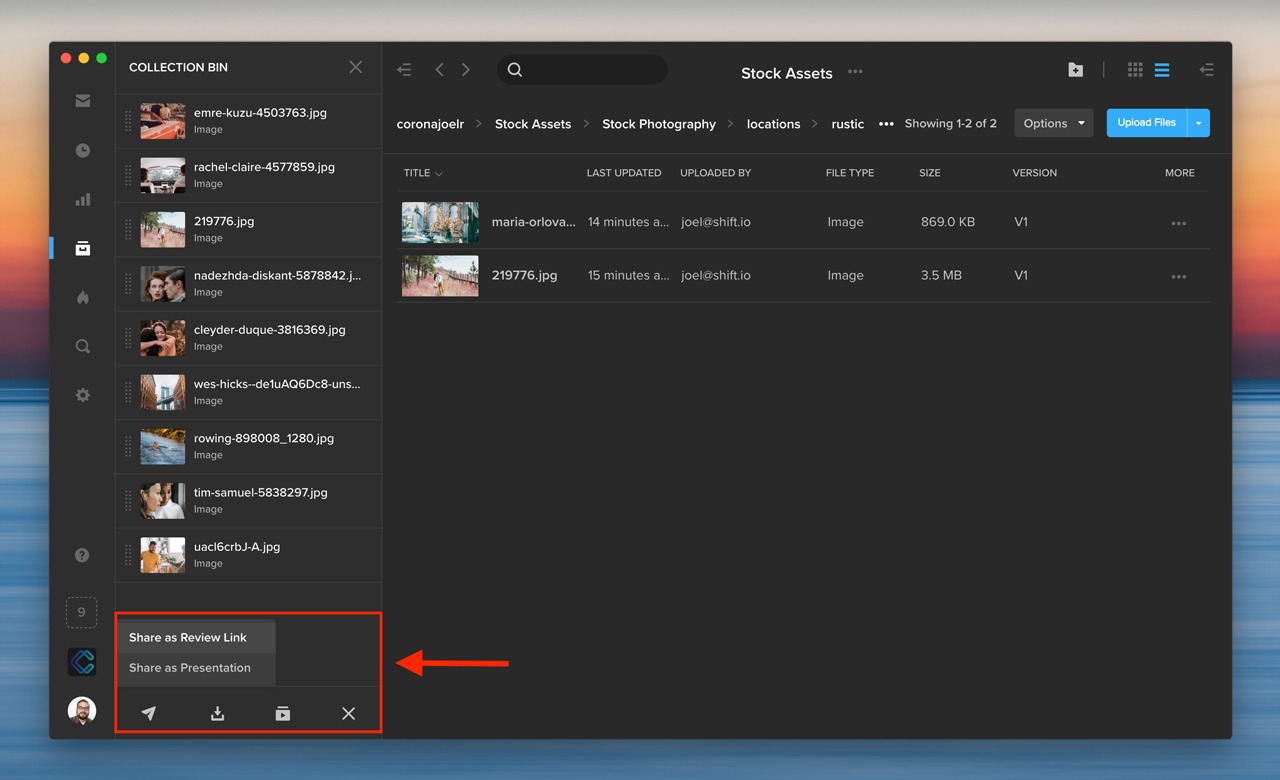Toggle list view for the asset display
The height and width of the screenshot is (780, 1280).
[1162, 70]
